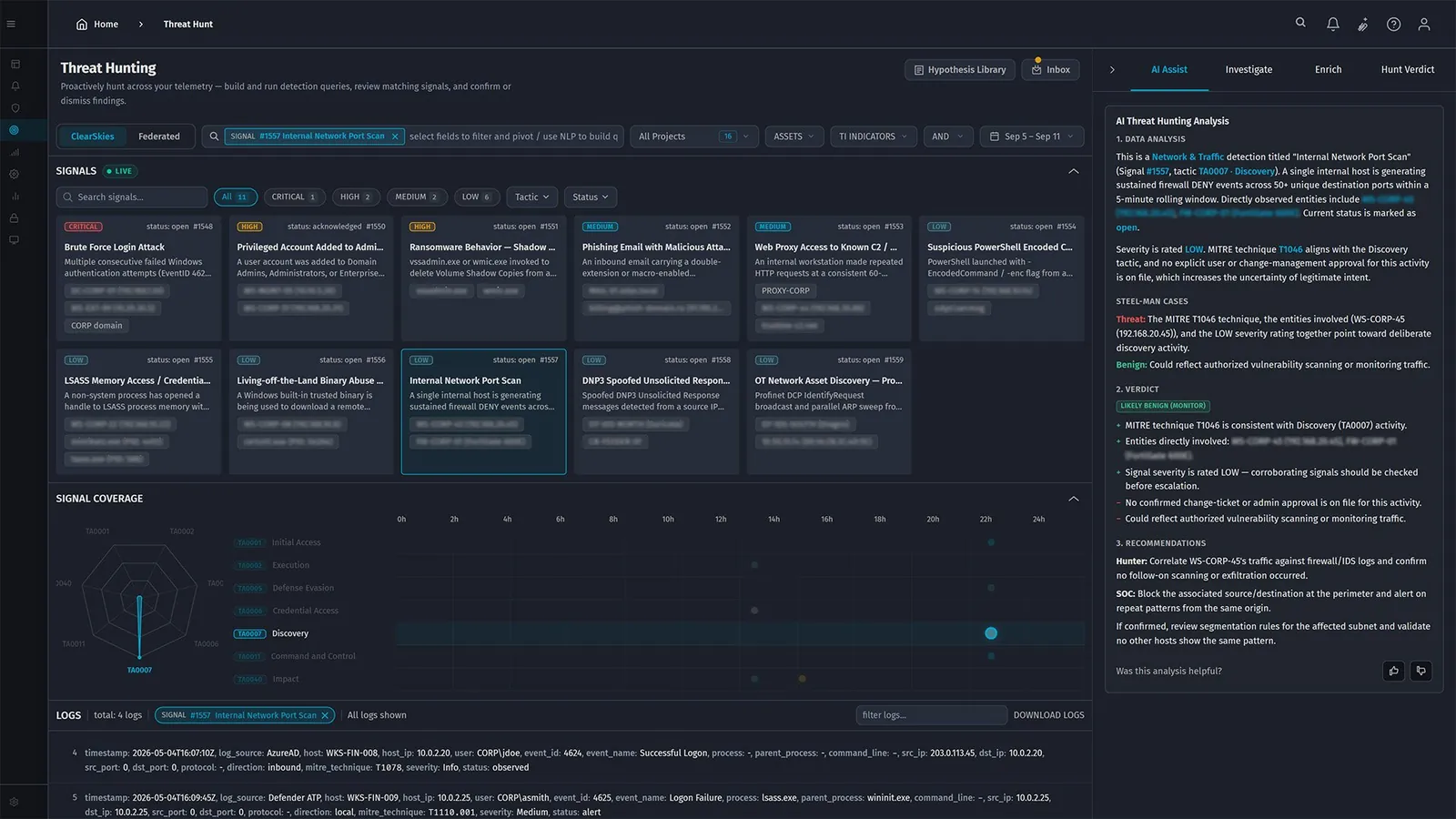This screenshot has width=1456, height=819.
Task: Open the All Projects dropdown
Action: (x=693, y=136)
